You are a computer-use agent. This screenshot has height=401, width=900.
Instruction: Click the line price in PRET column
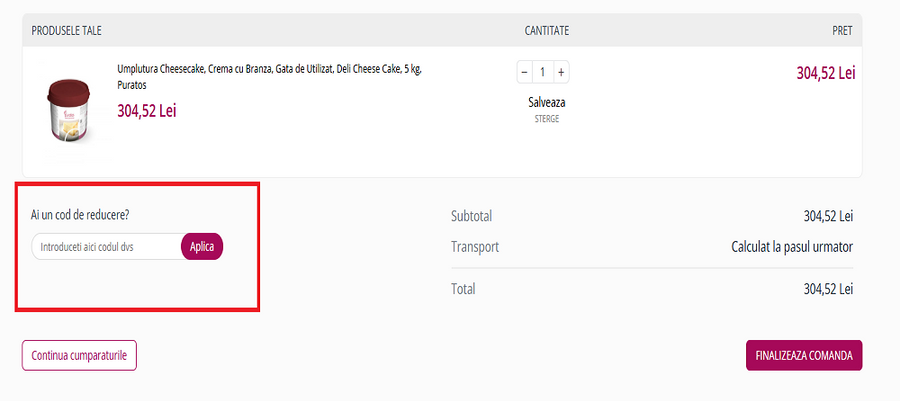(x=825, y=73)
